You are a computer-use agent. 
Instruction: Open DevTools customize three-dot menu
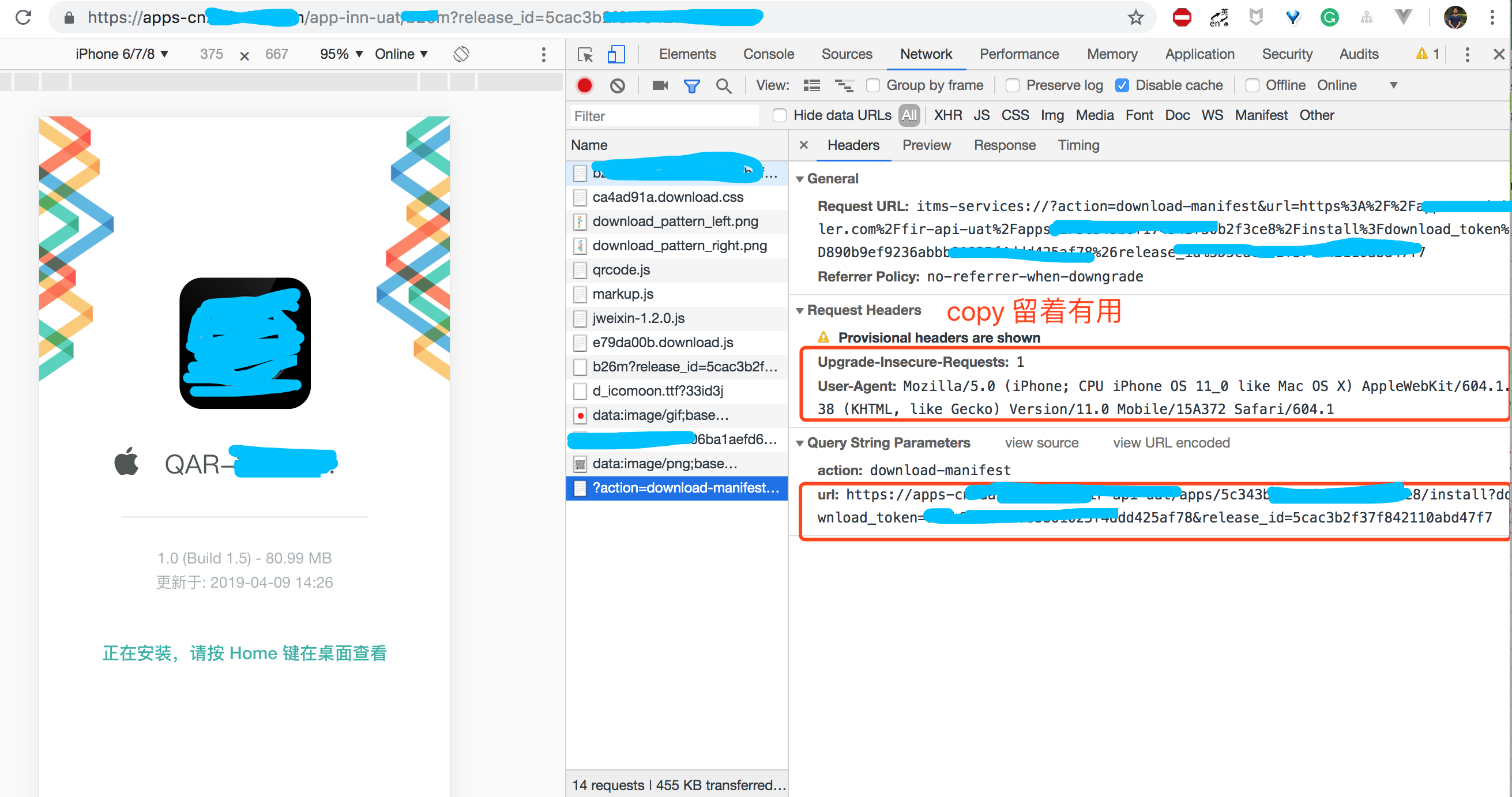point(1467,55)
